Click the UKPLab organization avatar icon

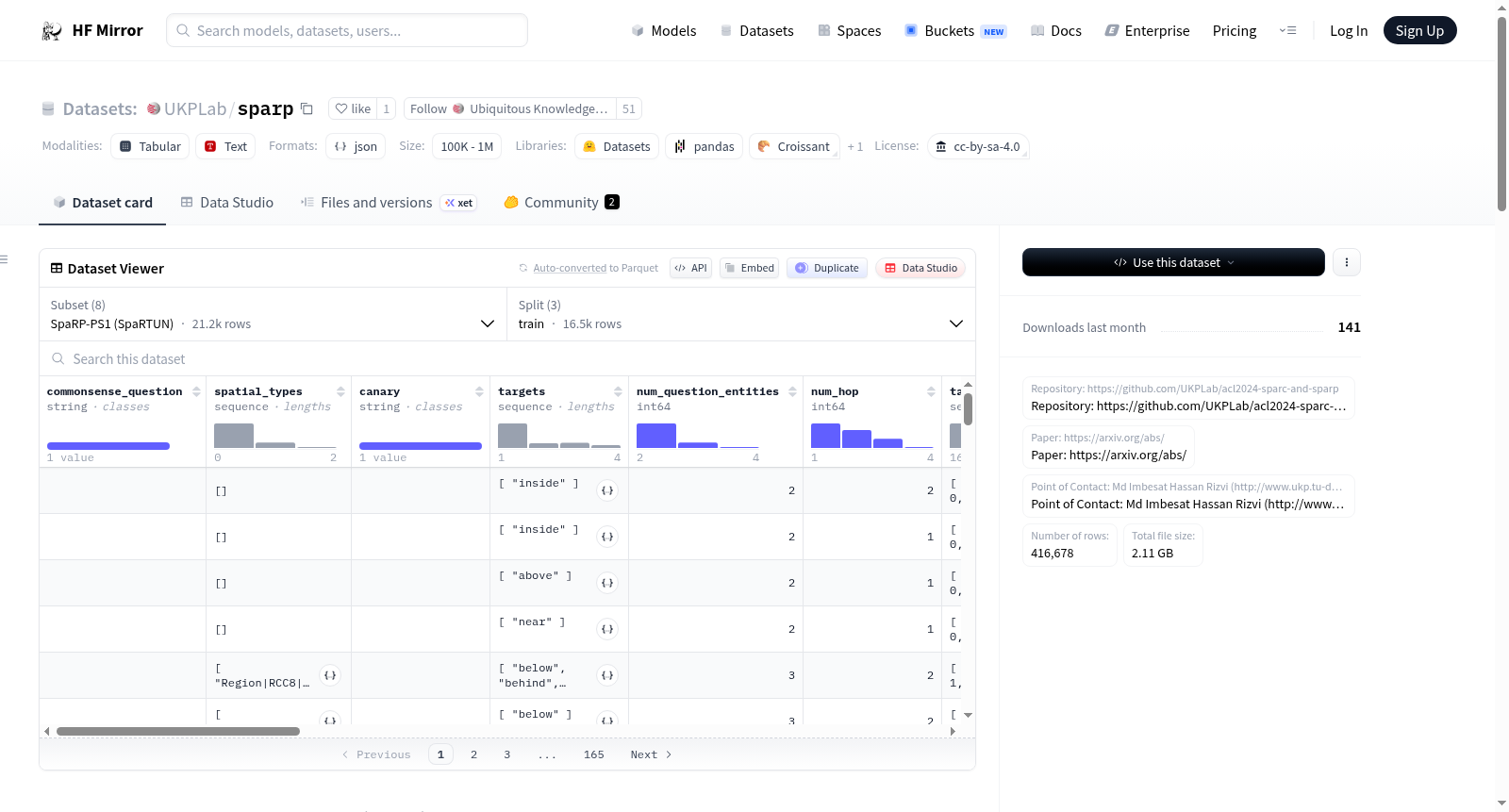154,108
